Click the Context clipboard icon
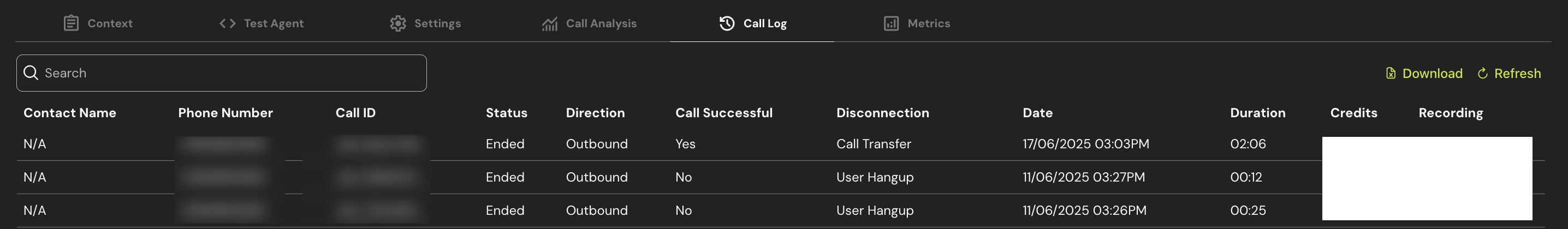Screen dimensions: 1568x229 pos(71,23)
